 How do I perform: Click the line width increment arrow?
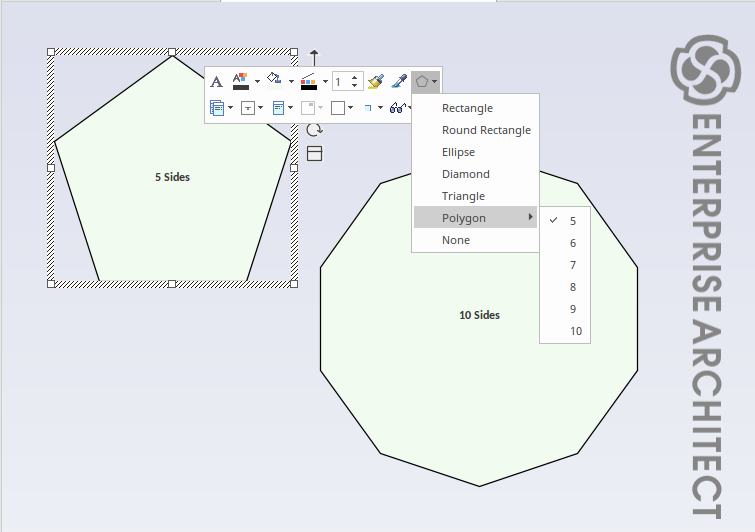[x=355, y=78]
